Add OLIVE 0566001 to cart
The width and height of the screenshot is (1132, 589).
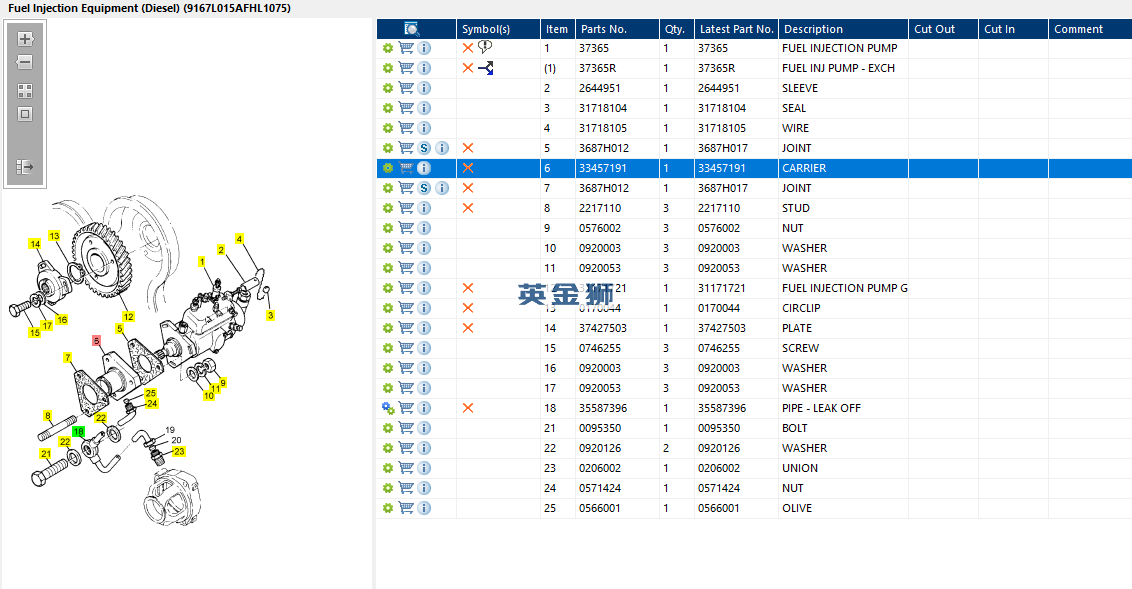(x=406, y=508)
